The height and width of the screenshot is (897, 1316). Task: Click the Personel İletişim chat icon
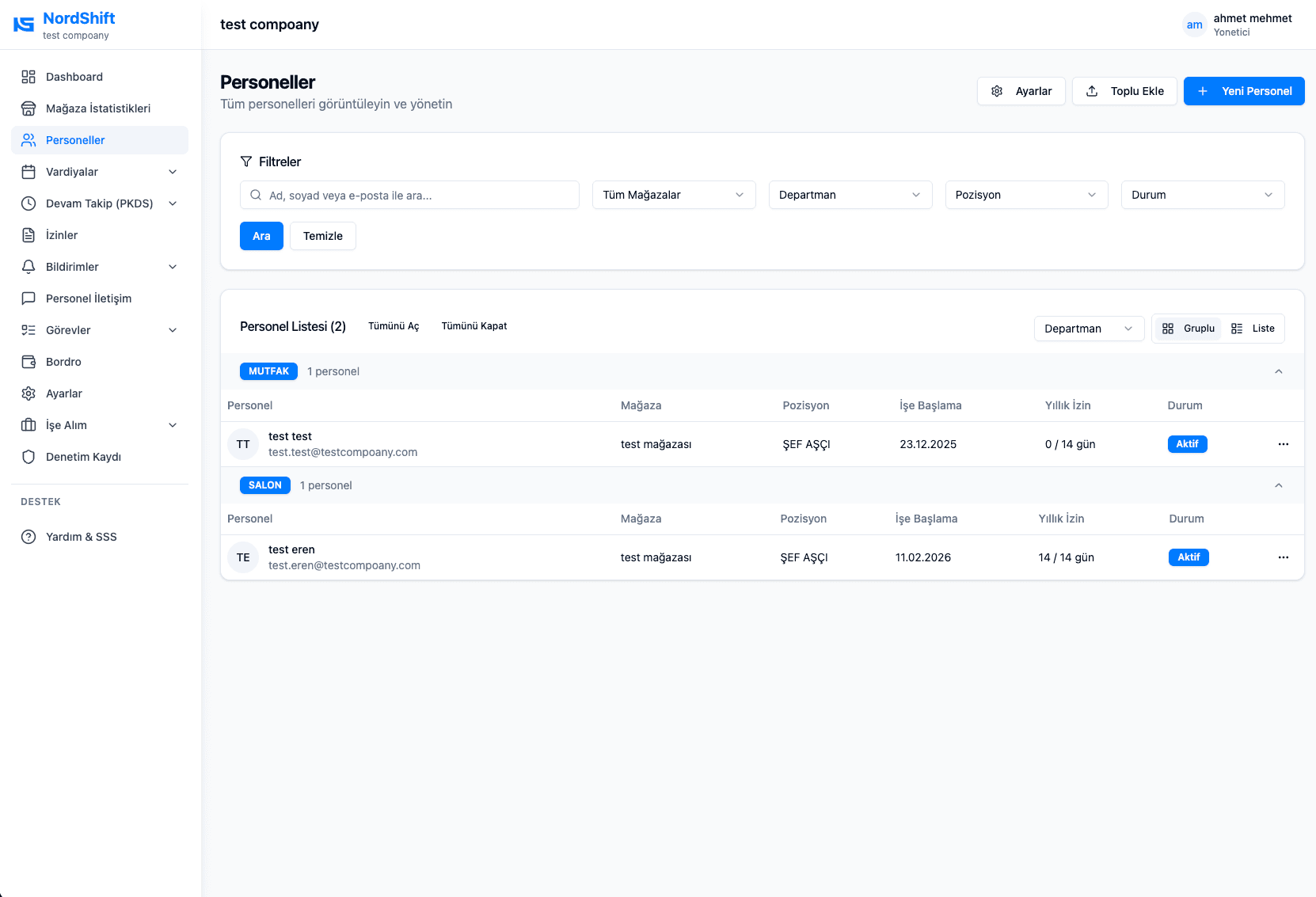pos(29,298)
